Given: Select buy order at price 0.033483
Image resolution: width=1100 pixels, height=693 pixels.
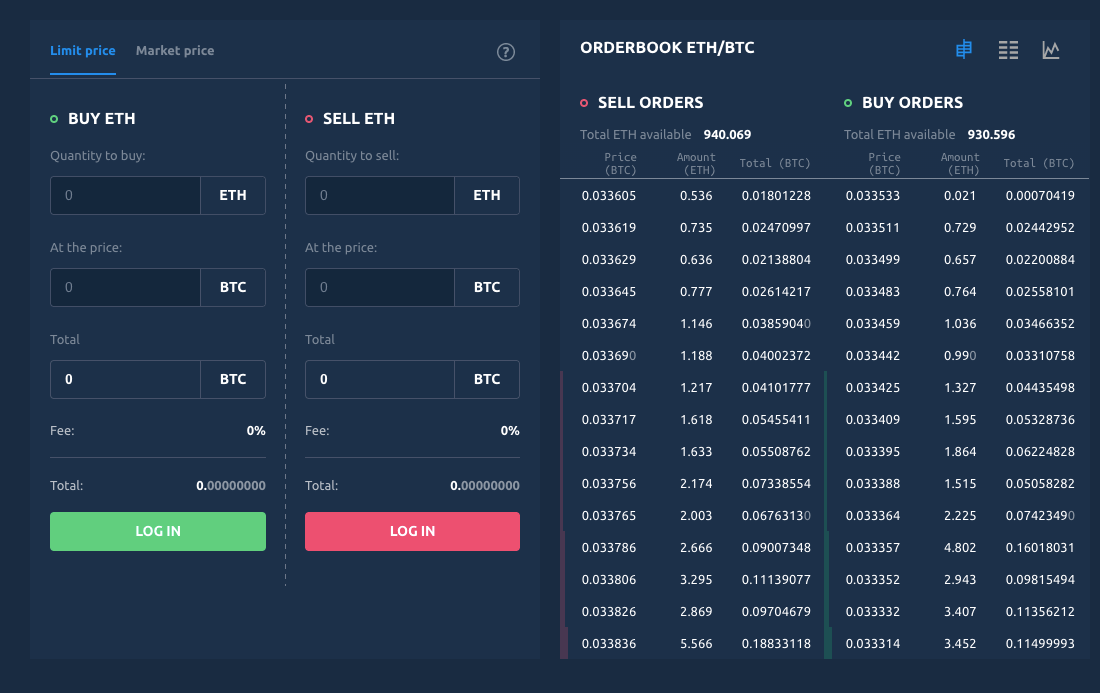Looking at the screenshot, I should pos(957,291).
